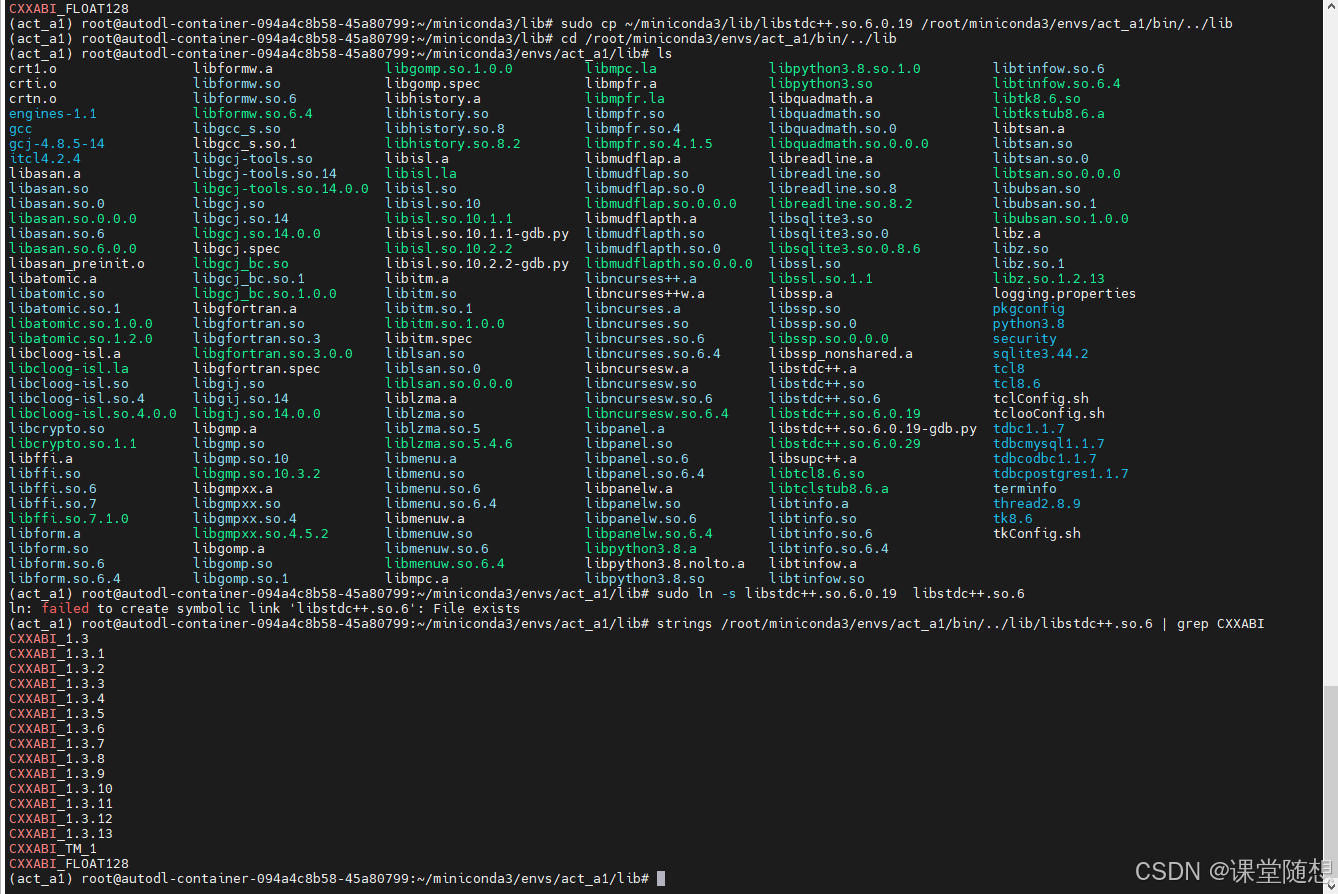Viewport: 1338px width, 894px height.
Task: Select the libcloog-isl.la entry
Action: click(69, 368)
